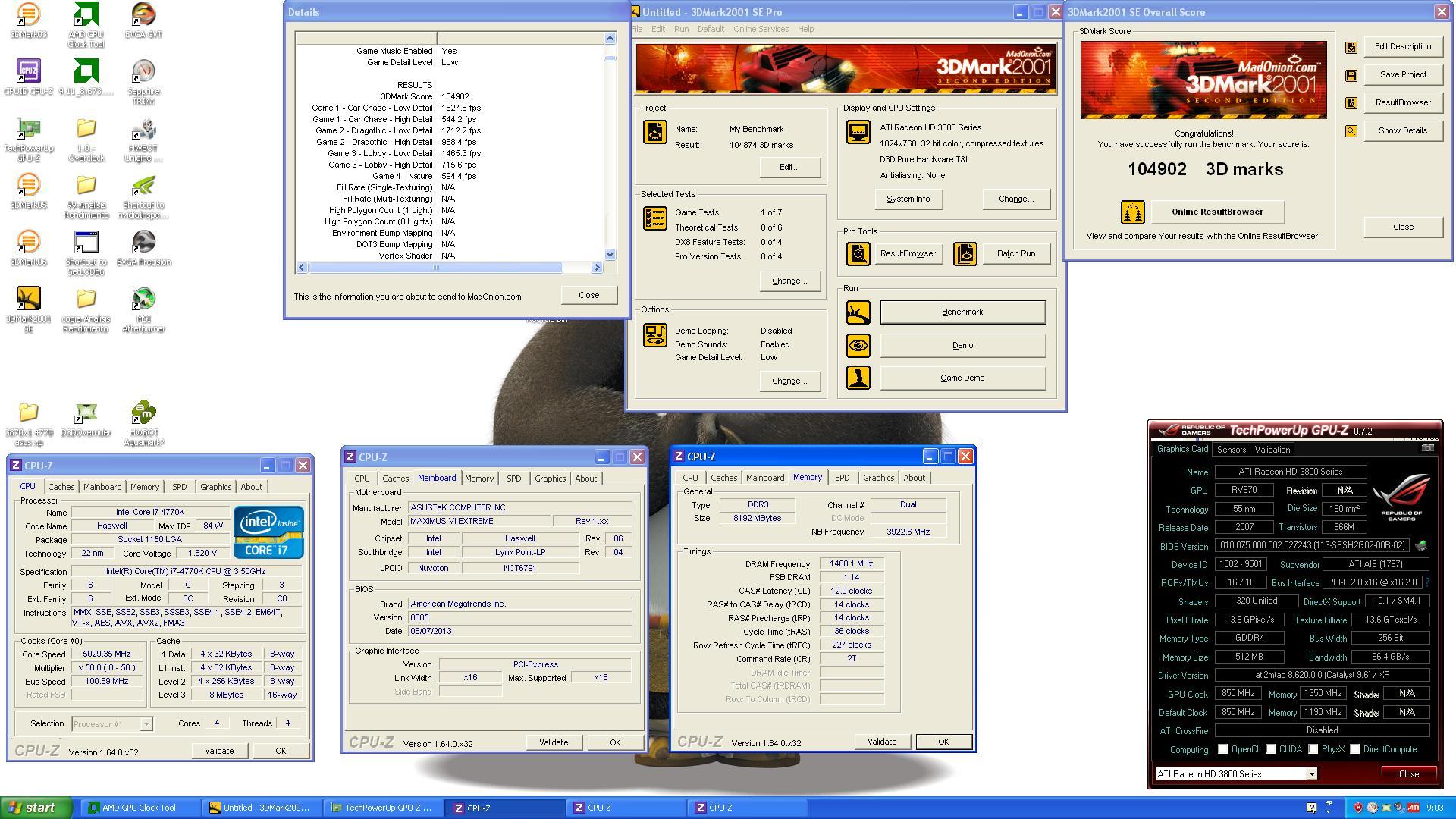
Task: Open CPUID CPU-Z desktop shortcut
Action: [x=28, y=77]
